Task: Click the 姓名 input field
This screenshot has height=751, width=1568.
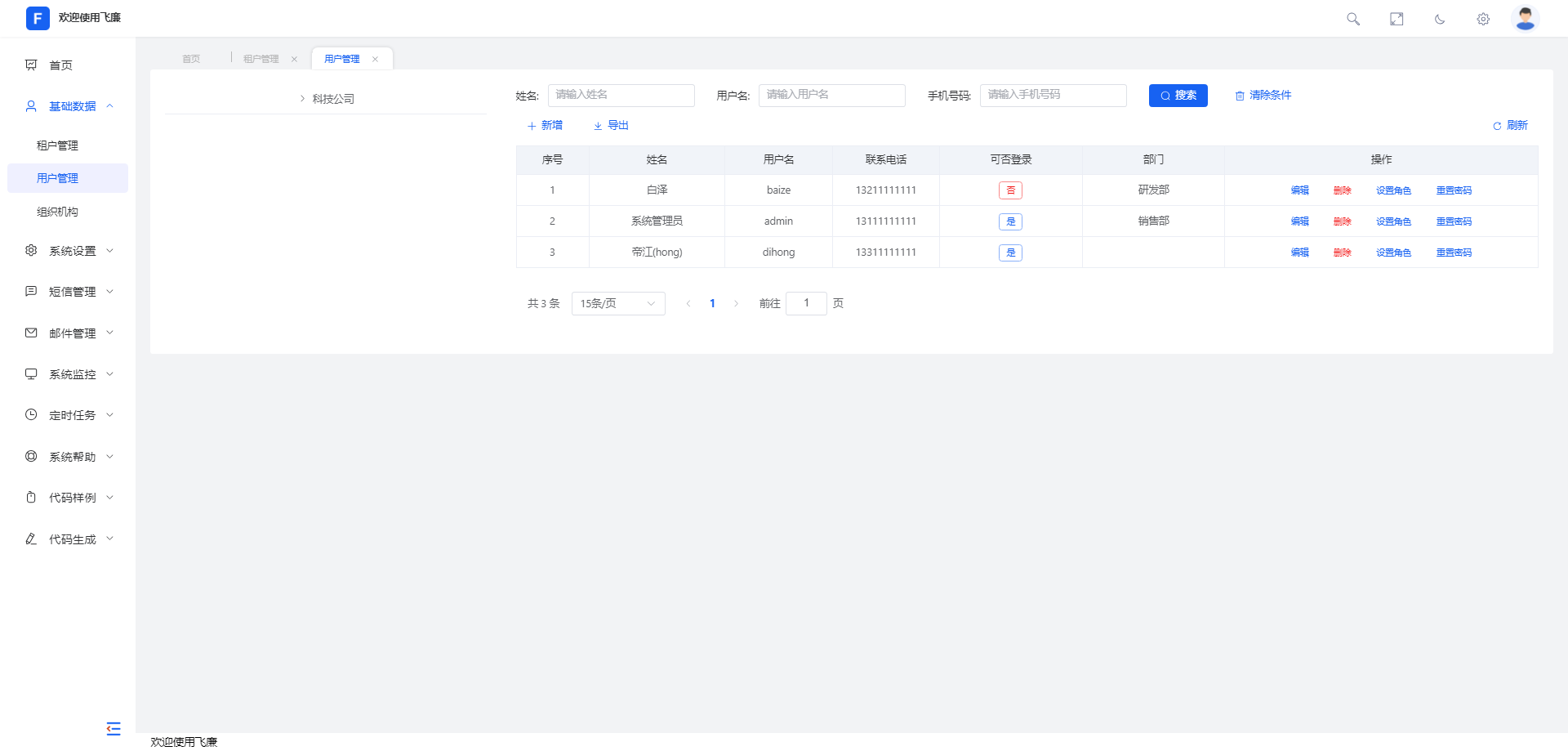Action: (621, 96)
